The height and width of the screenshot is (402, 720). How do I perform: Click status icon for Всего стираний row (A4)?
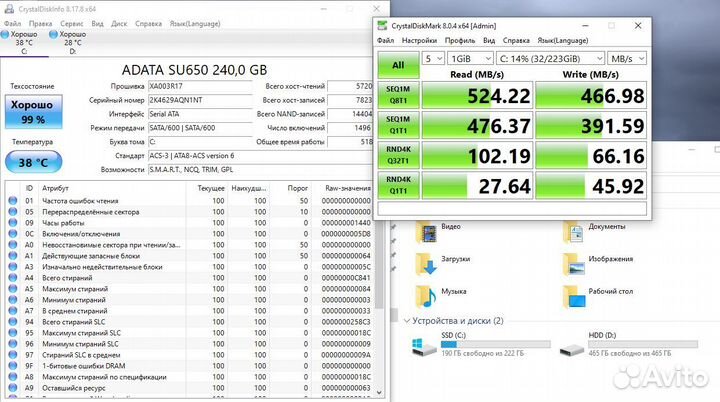coord(13,278)
